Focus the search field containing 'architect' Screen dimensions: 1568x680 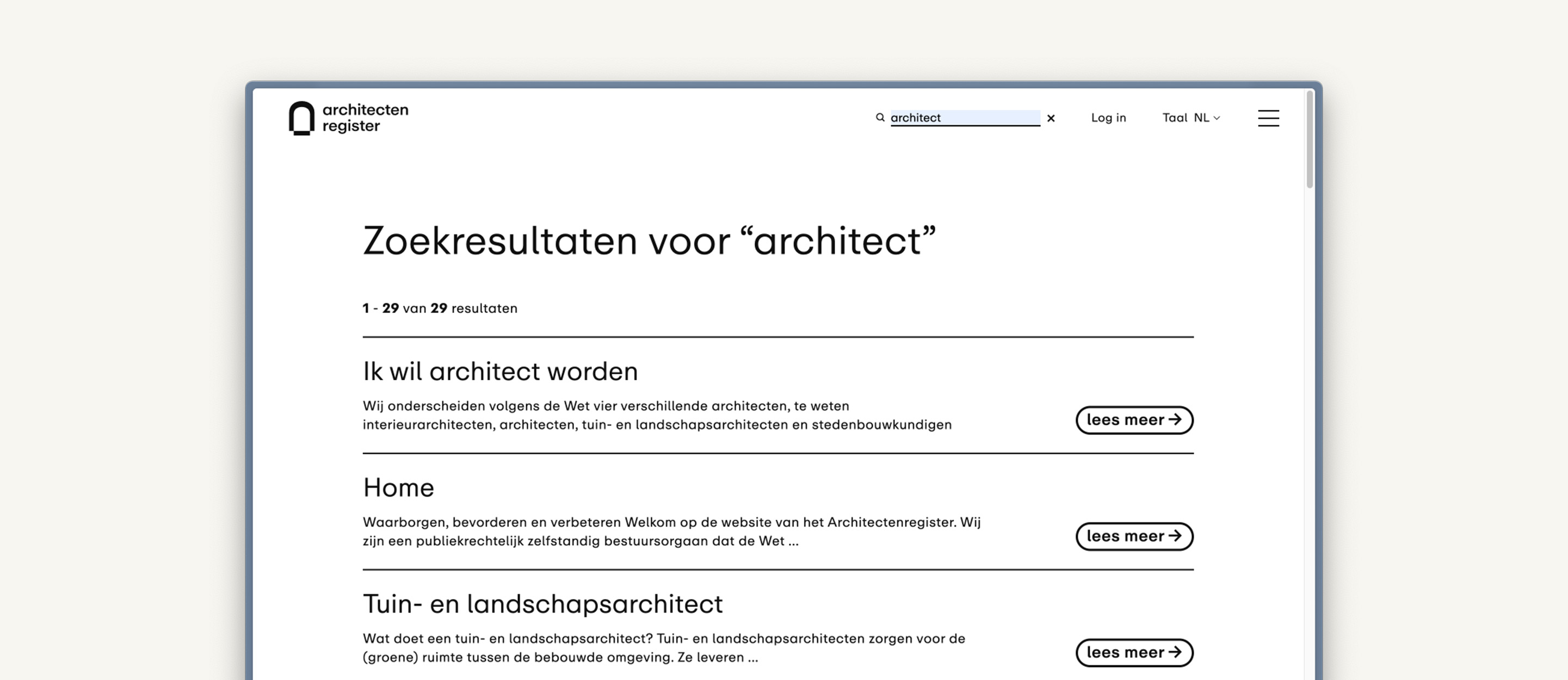pyautogui.click(x=965, y=118)
